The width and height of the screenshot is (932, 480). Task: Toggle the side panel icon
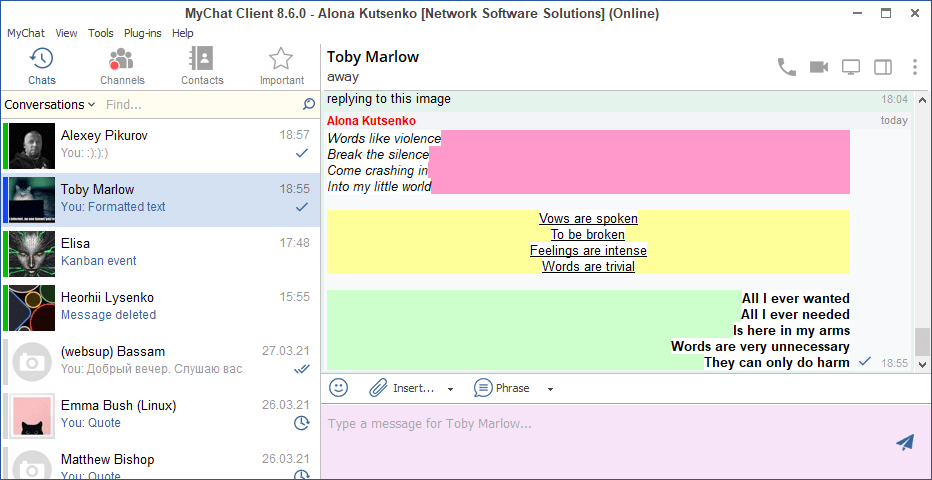click(x=883, y=67)
